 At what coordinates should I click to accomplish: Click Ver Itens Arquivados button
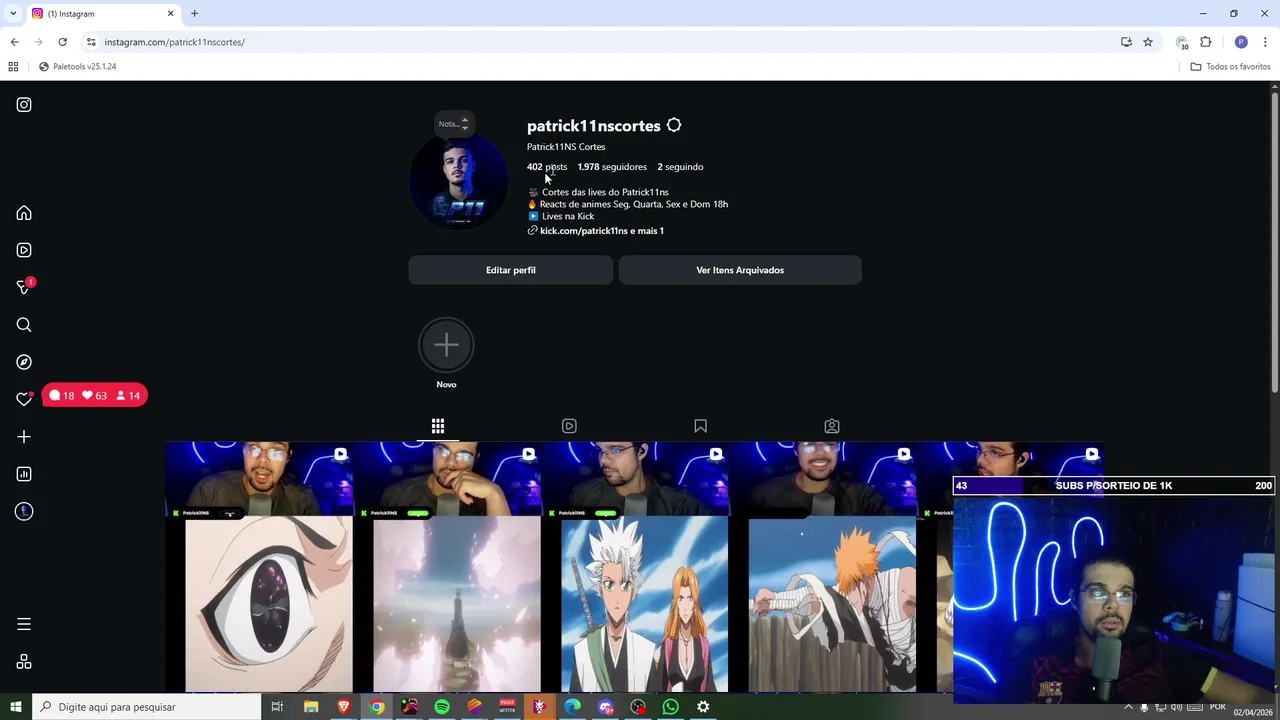pos(740,270)
